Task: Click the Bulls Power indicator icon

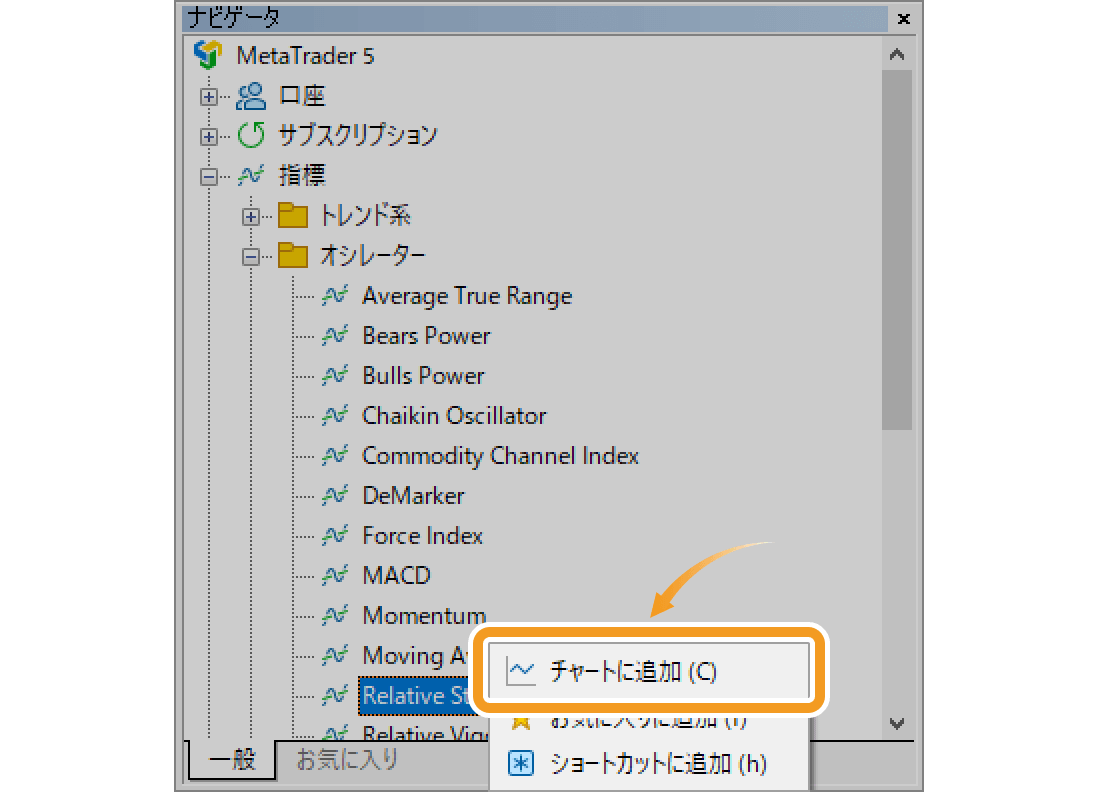Action: [x=335, y=376]
